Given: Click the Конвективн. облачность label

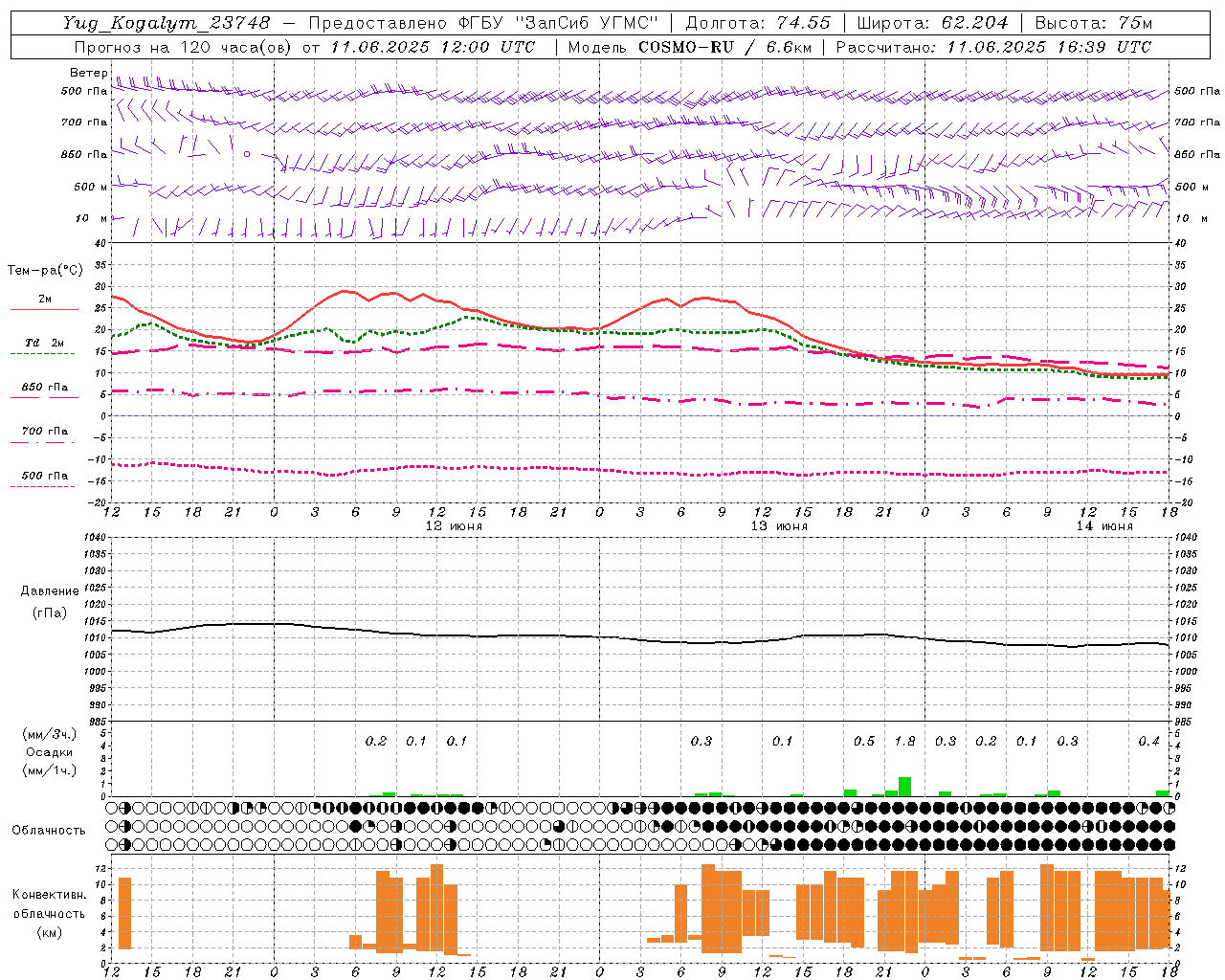Looking at the screenshot, I should click(49, 904).
